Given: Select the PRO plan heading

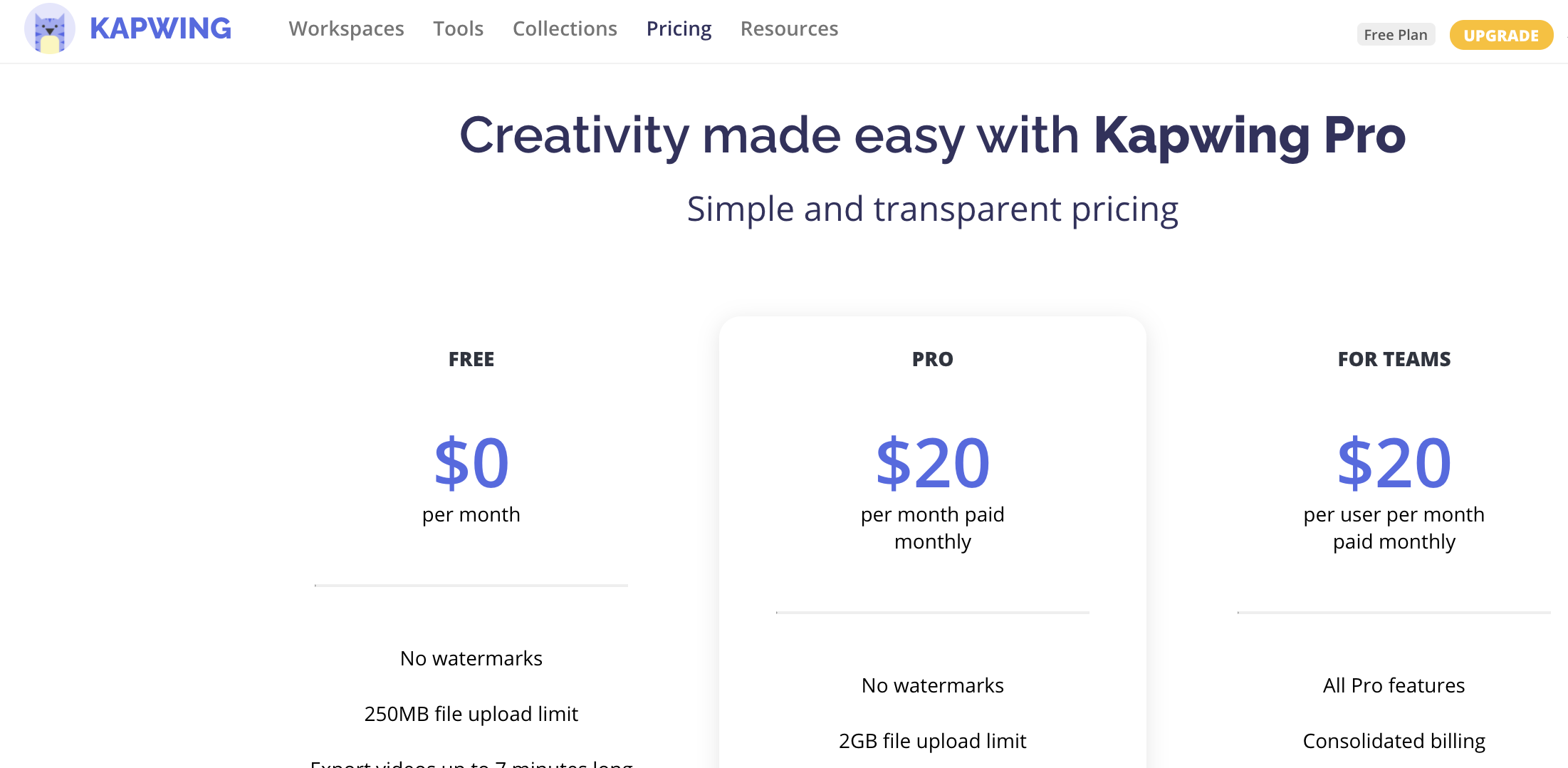Looking at the screenshot, I should coord(933,359).
